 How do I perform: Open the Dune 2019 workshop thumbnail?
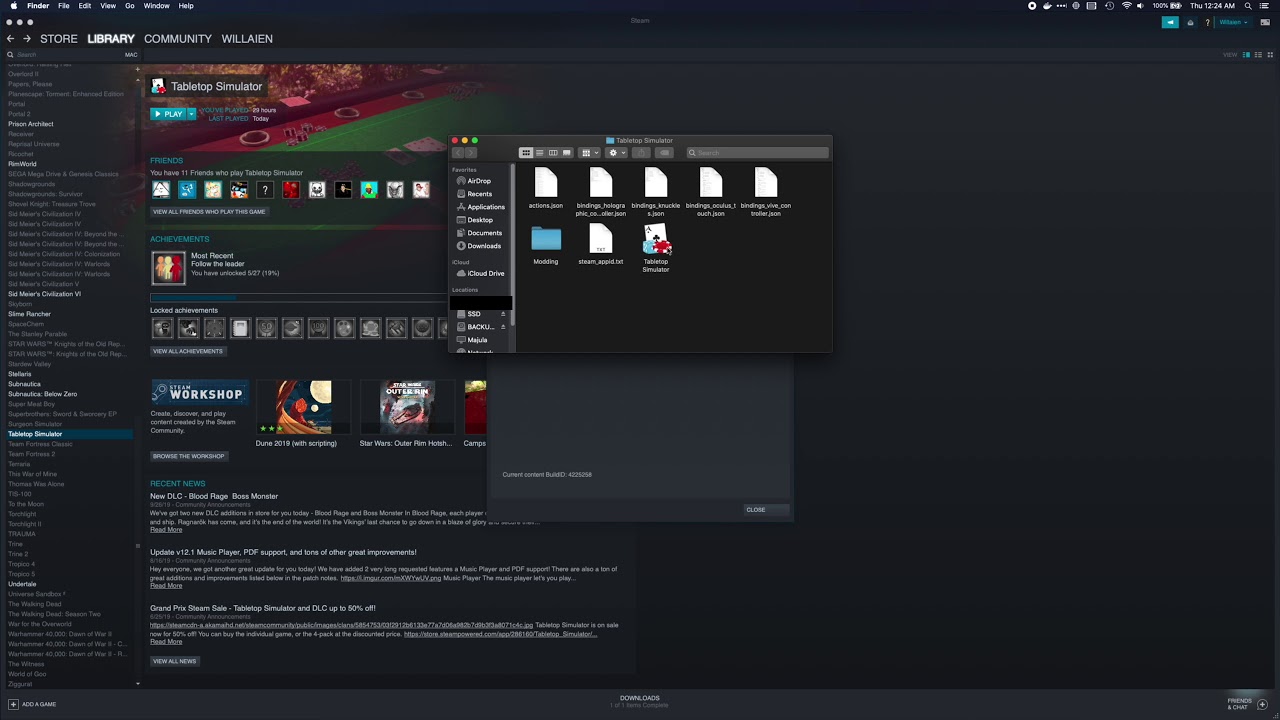pos(304,407)
